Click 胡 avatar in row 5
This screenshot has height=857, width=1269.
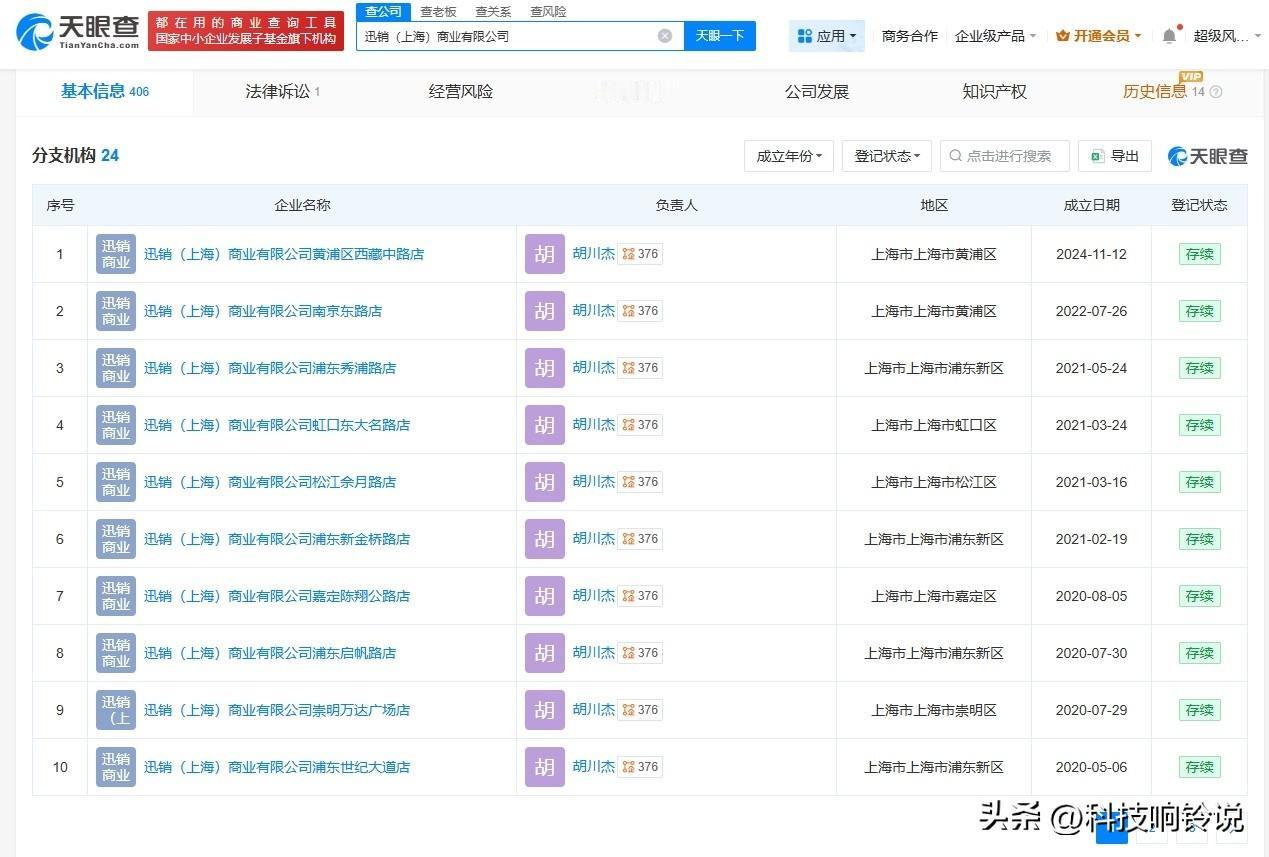point(544,482)
